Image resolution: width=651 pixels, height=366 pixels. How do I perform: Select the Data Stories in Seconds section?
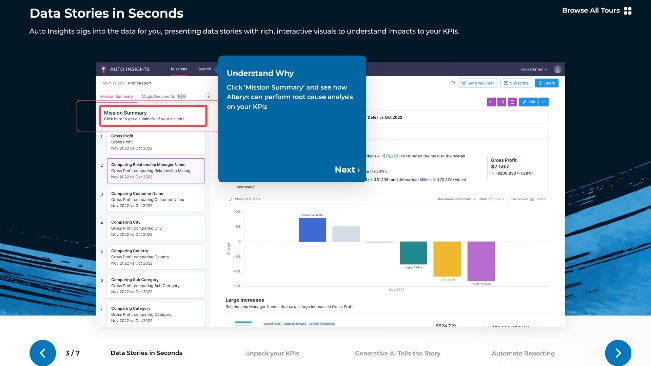146,353
